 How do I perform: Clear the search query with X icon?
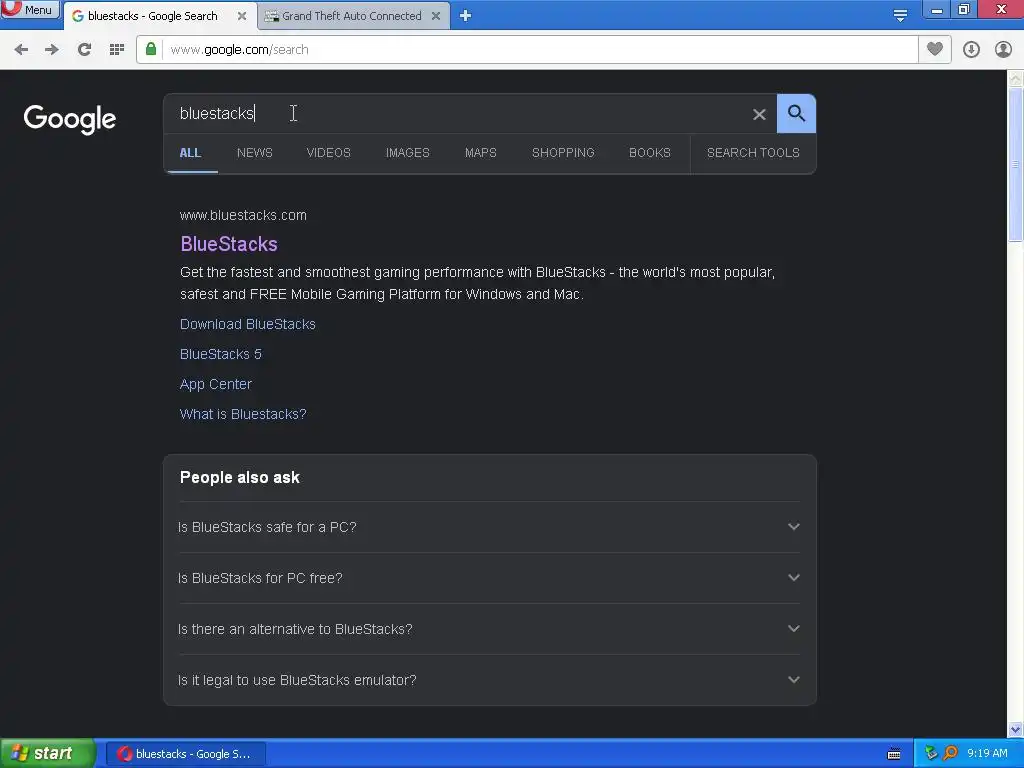point(759,114)
